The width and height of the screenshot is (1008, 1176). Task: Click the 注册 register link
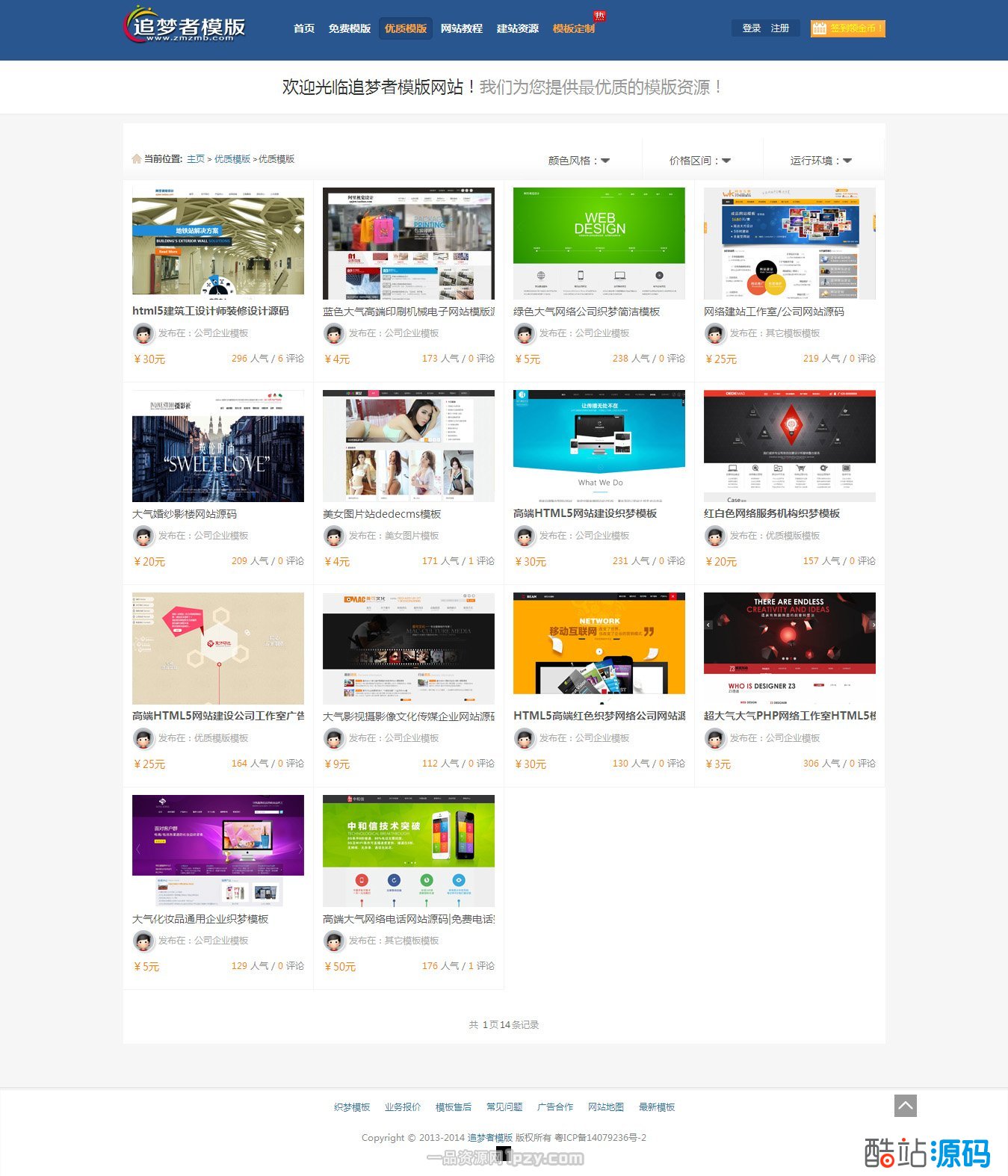[780, 28]
